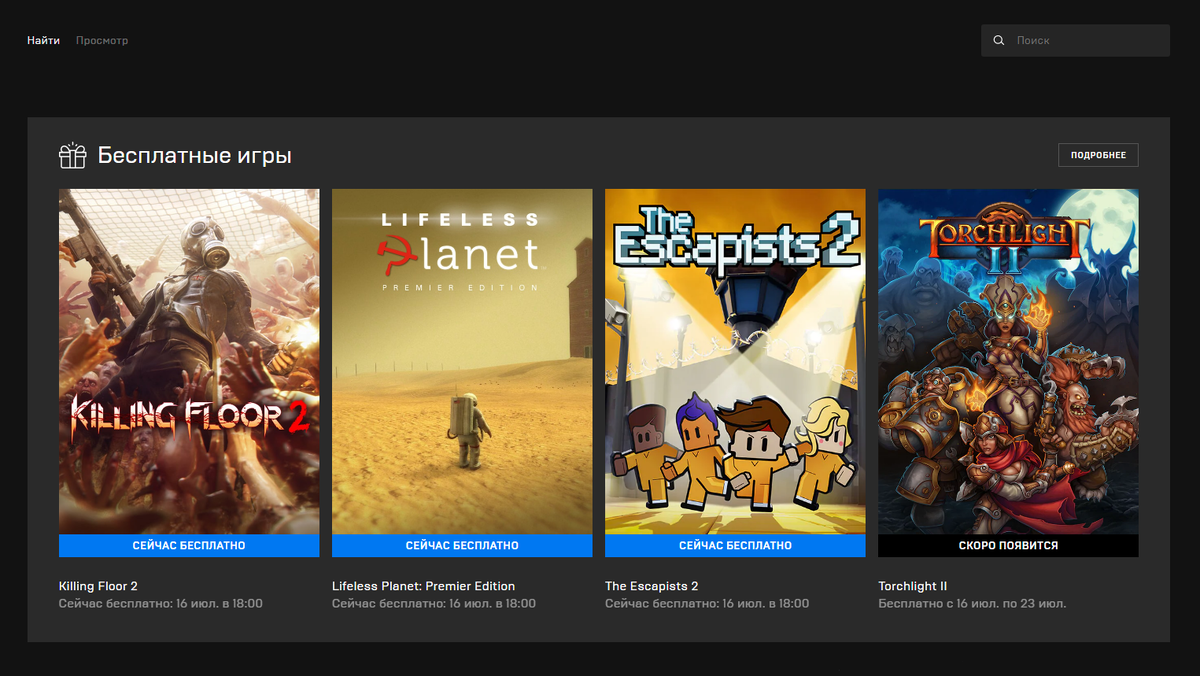Open The Escapists 2 game page
This screenshot has height=676, width=1200.
[x=651, y=586]
